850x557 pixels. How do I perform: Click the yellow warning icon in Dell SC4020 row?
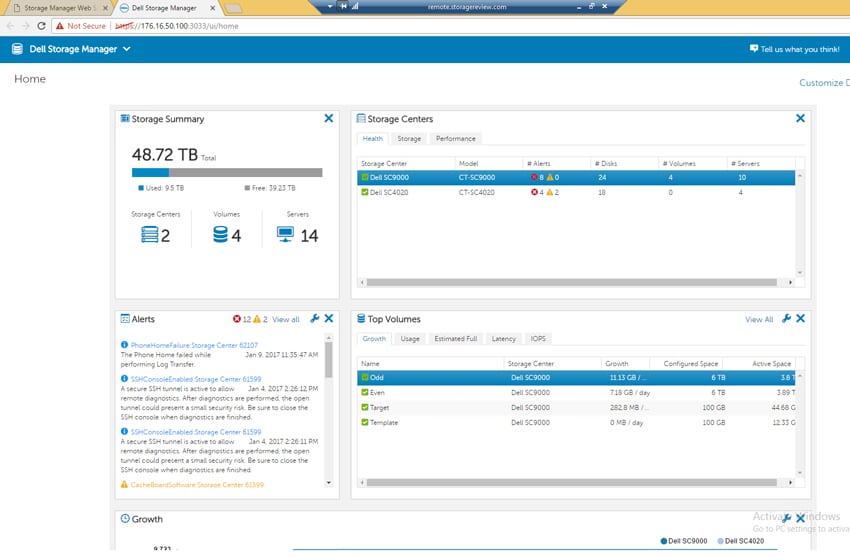[x=550, y=192]
